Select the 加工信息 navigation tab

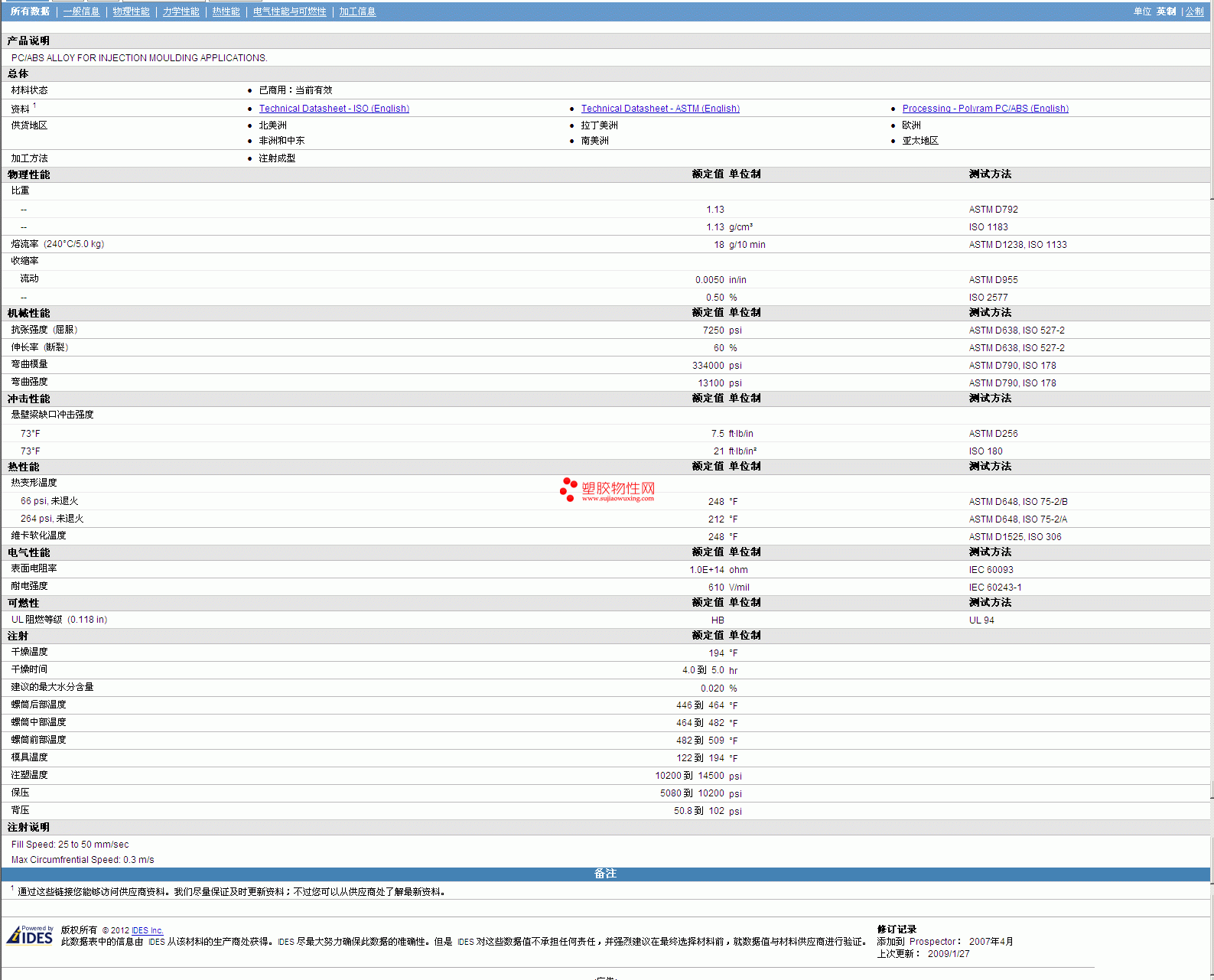coord(357,11)
